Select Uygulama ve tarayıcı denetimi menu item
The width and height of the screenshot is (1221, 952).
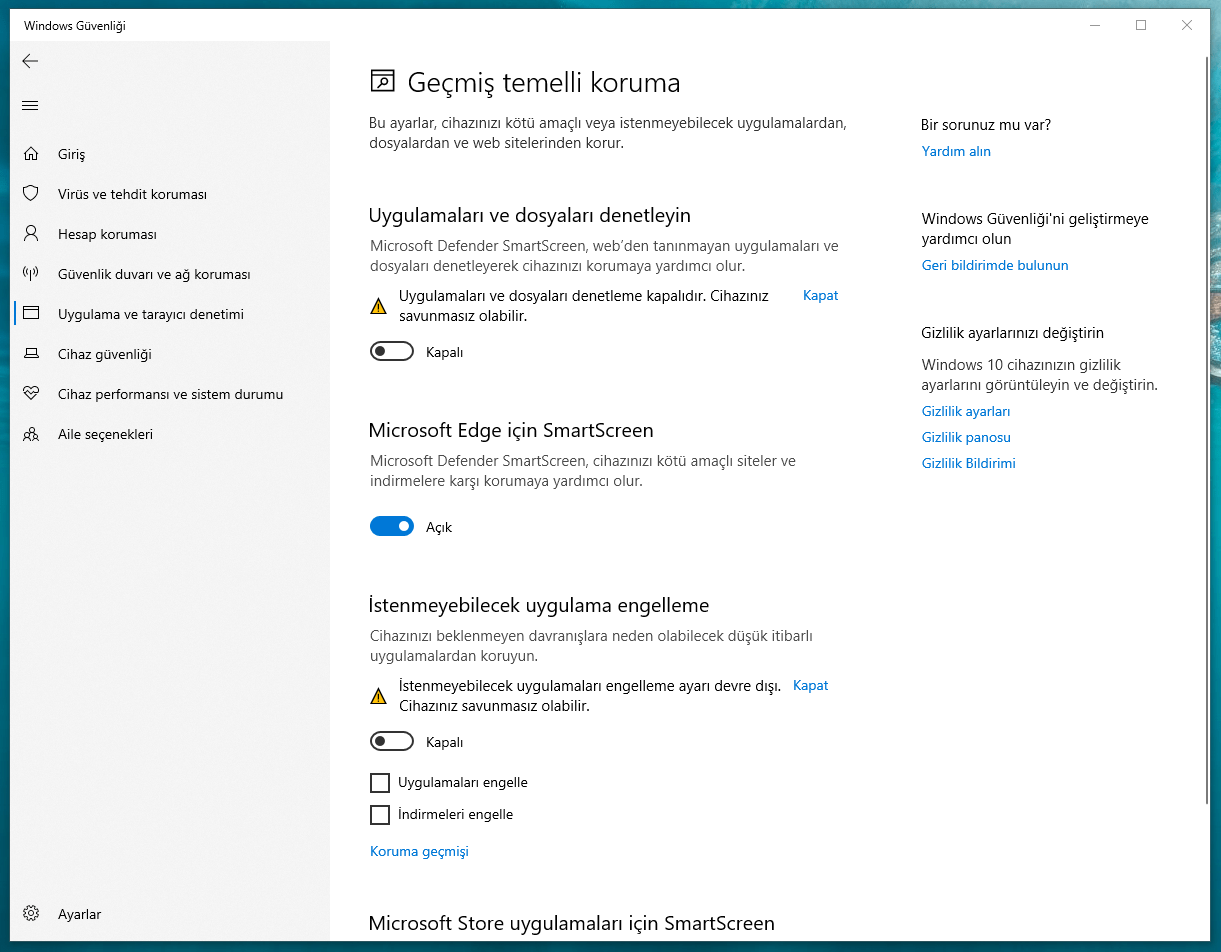pos(150,314)
